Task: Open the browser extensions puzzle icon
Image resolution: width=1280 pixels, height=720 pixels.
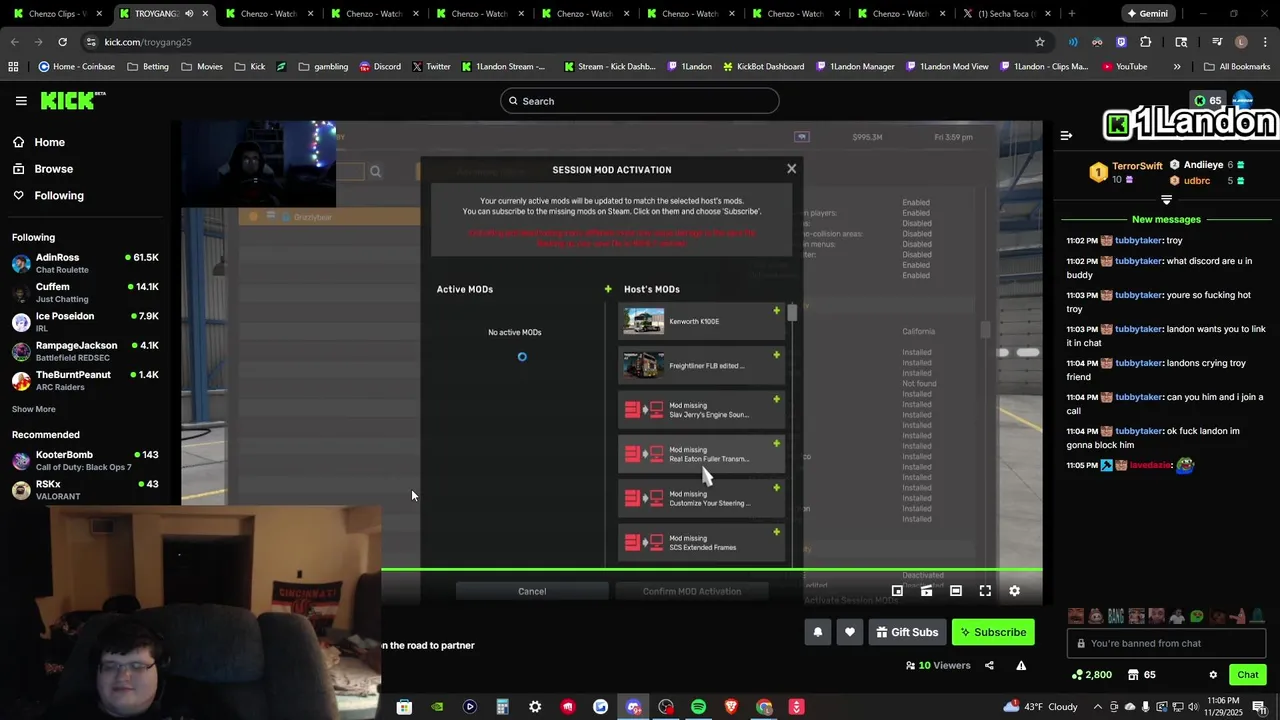Action: pos(1146,42)
